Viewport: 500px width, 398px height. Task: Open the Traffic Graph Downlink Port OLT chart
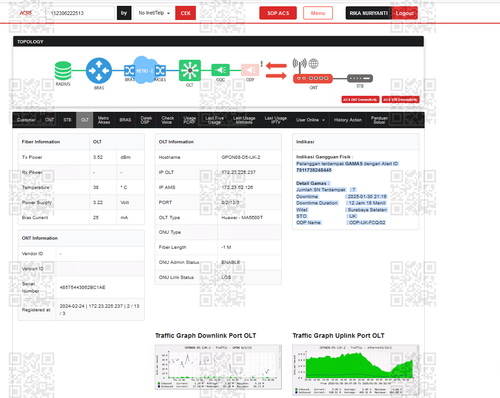[x=218, y=367]
